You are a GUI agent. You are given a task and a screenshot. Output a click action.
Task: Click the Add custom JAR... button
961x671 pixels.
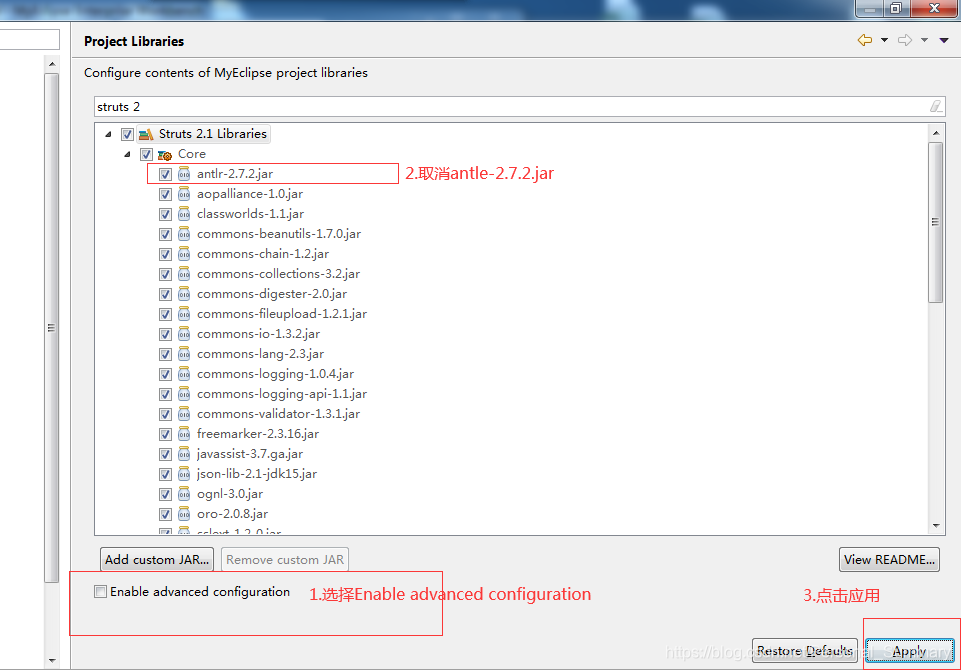click(x=157, y=559)
